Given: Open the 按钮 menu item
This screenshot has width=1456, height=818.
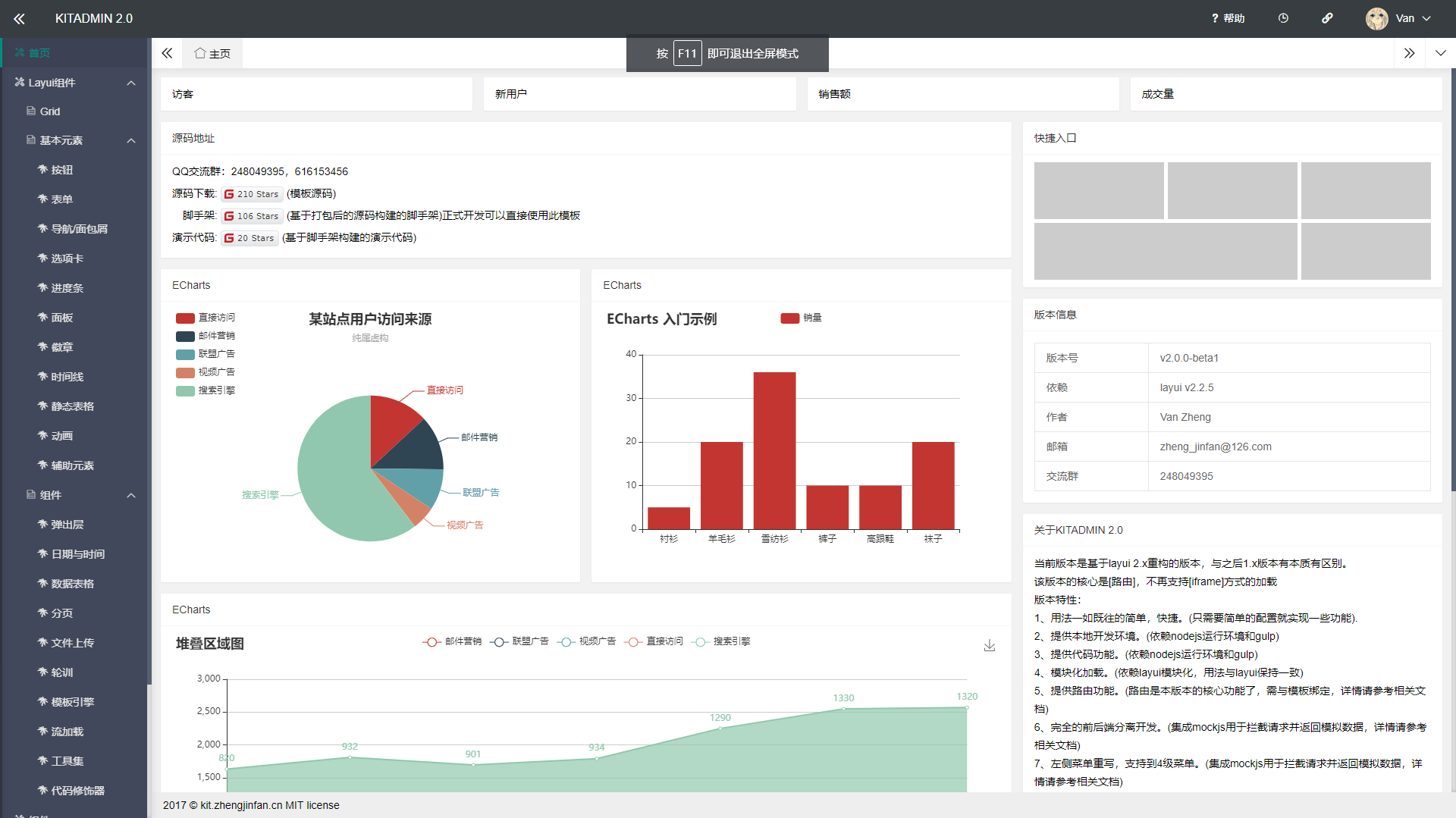Looking at the screenshot, I should click(74, 170).
